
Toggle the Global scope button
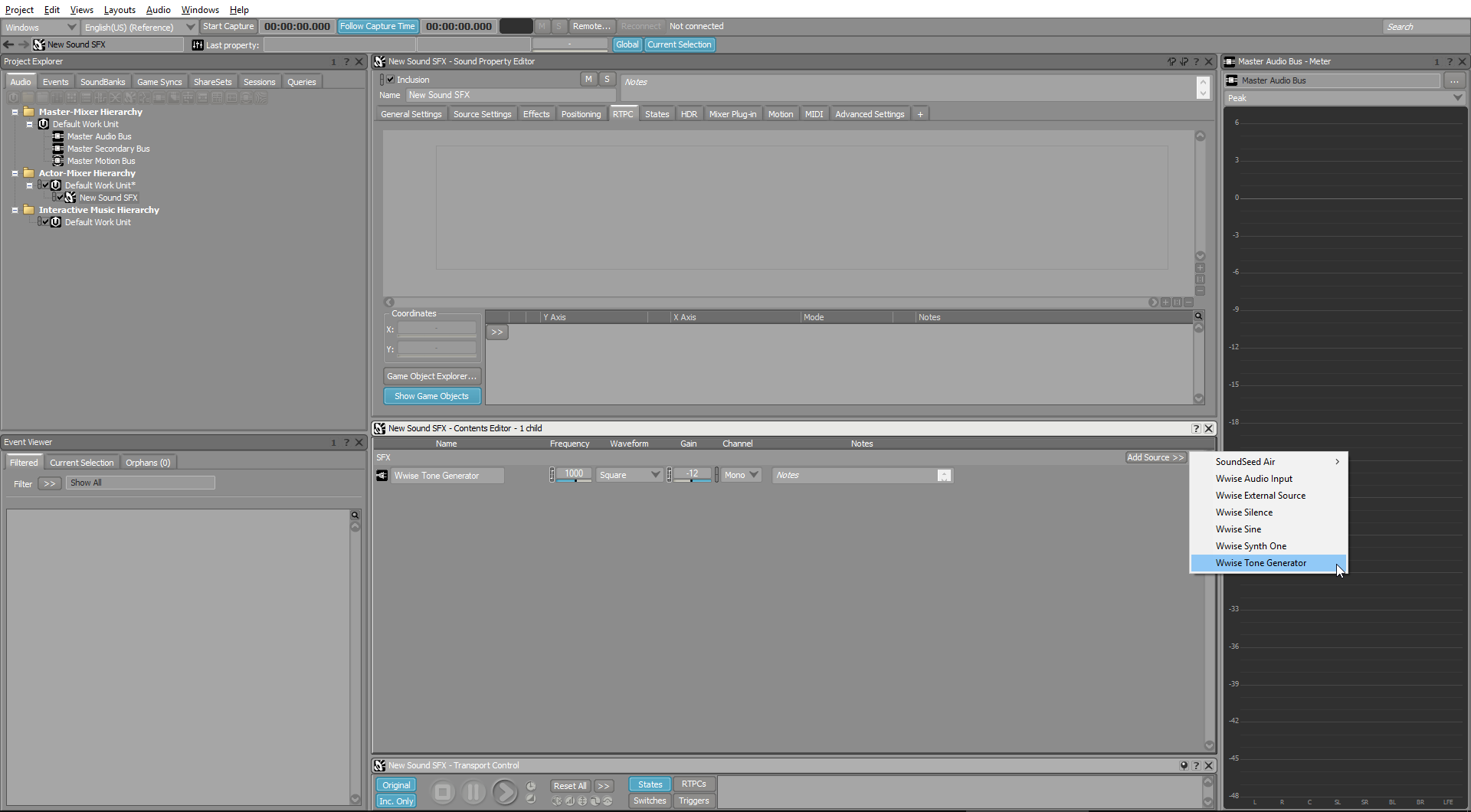click(627, 44)
